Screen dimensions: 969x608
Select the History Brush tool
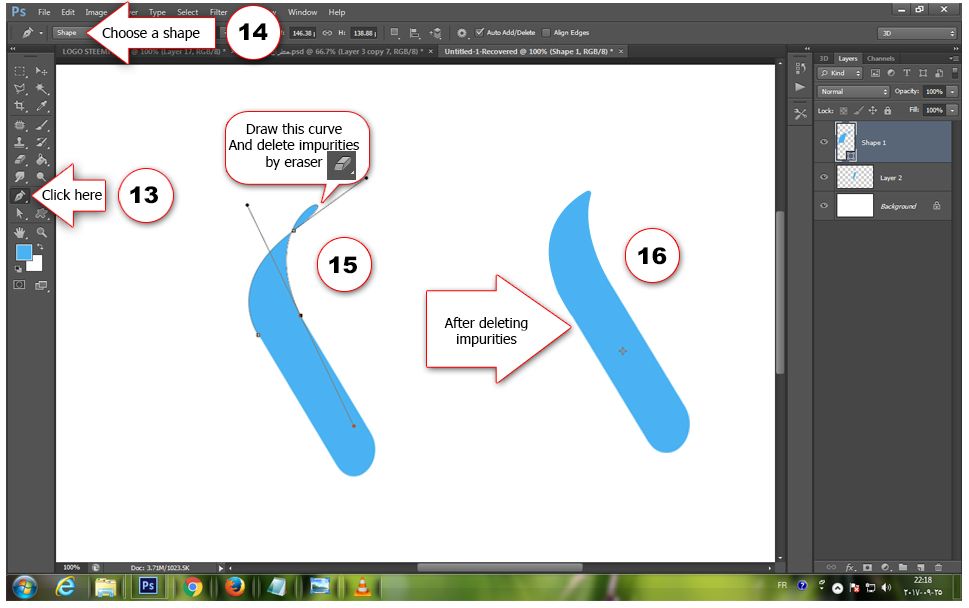pyautogui.click(x=41, y=143)
